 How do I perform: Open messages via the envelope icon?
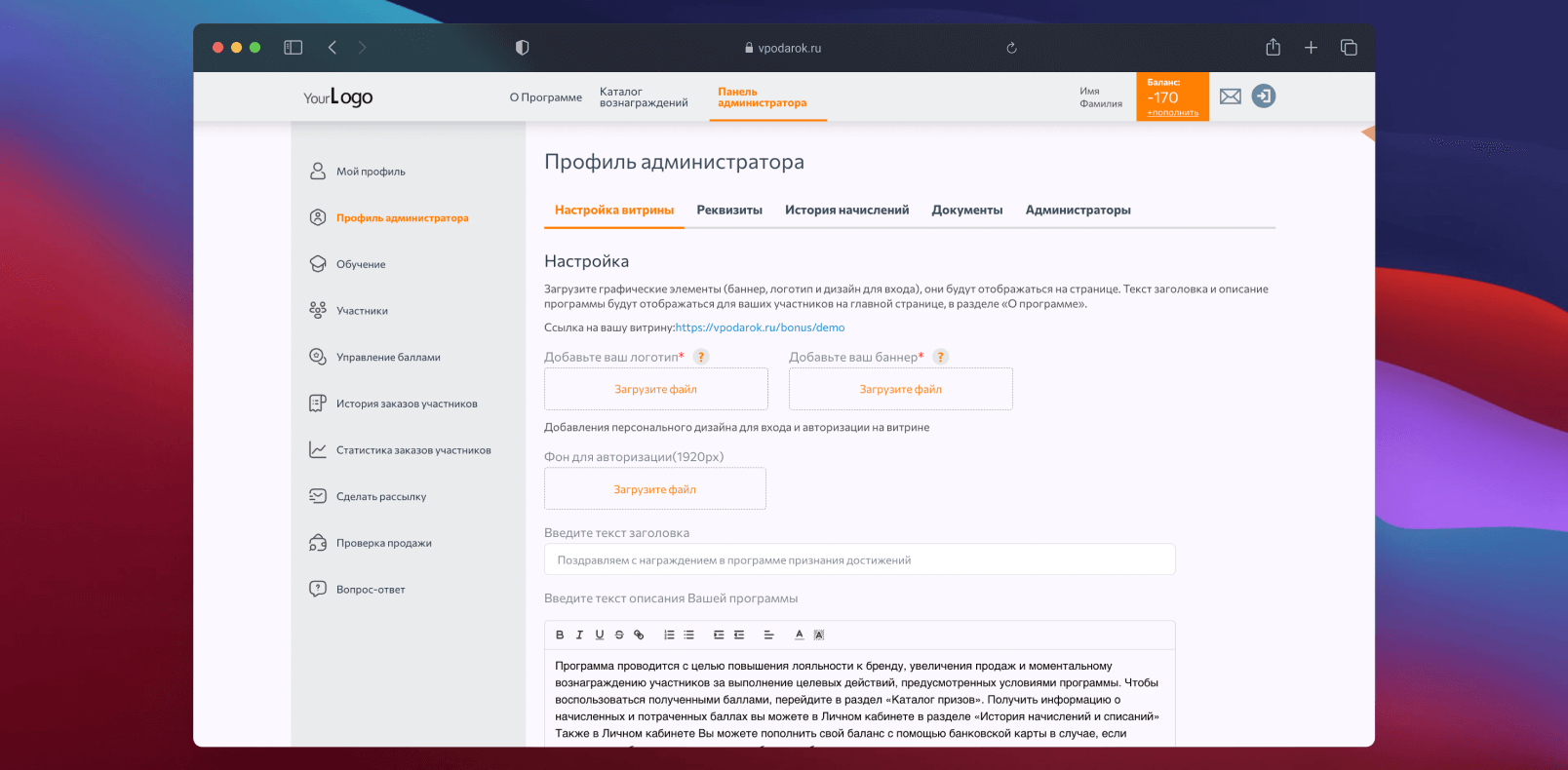[x=1231, y=96]
